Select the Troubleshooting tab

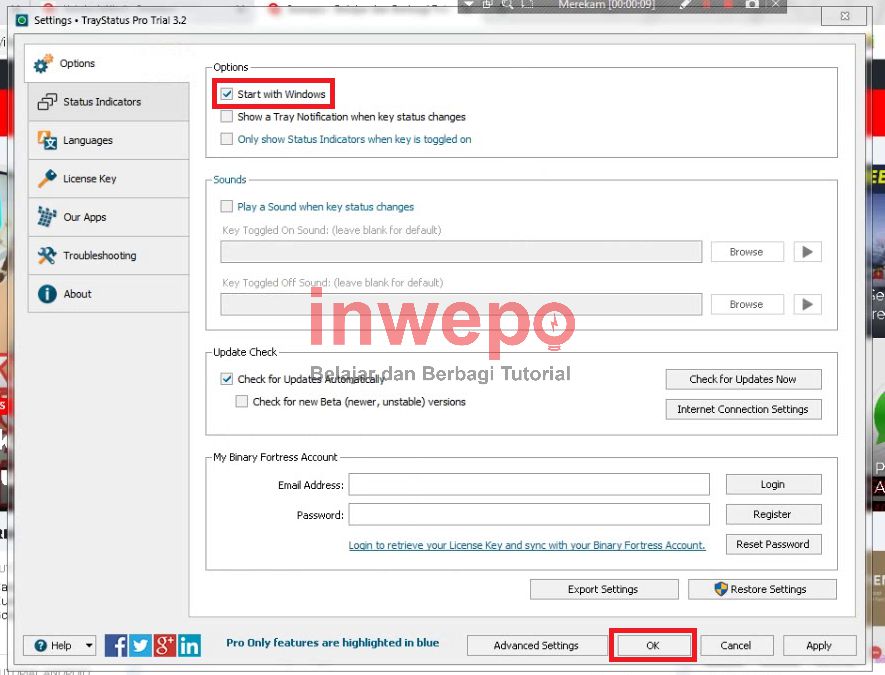[x=108, y=256]
